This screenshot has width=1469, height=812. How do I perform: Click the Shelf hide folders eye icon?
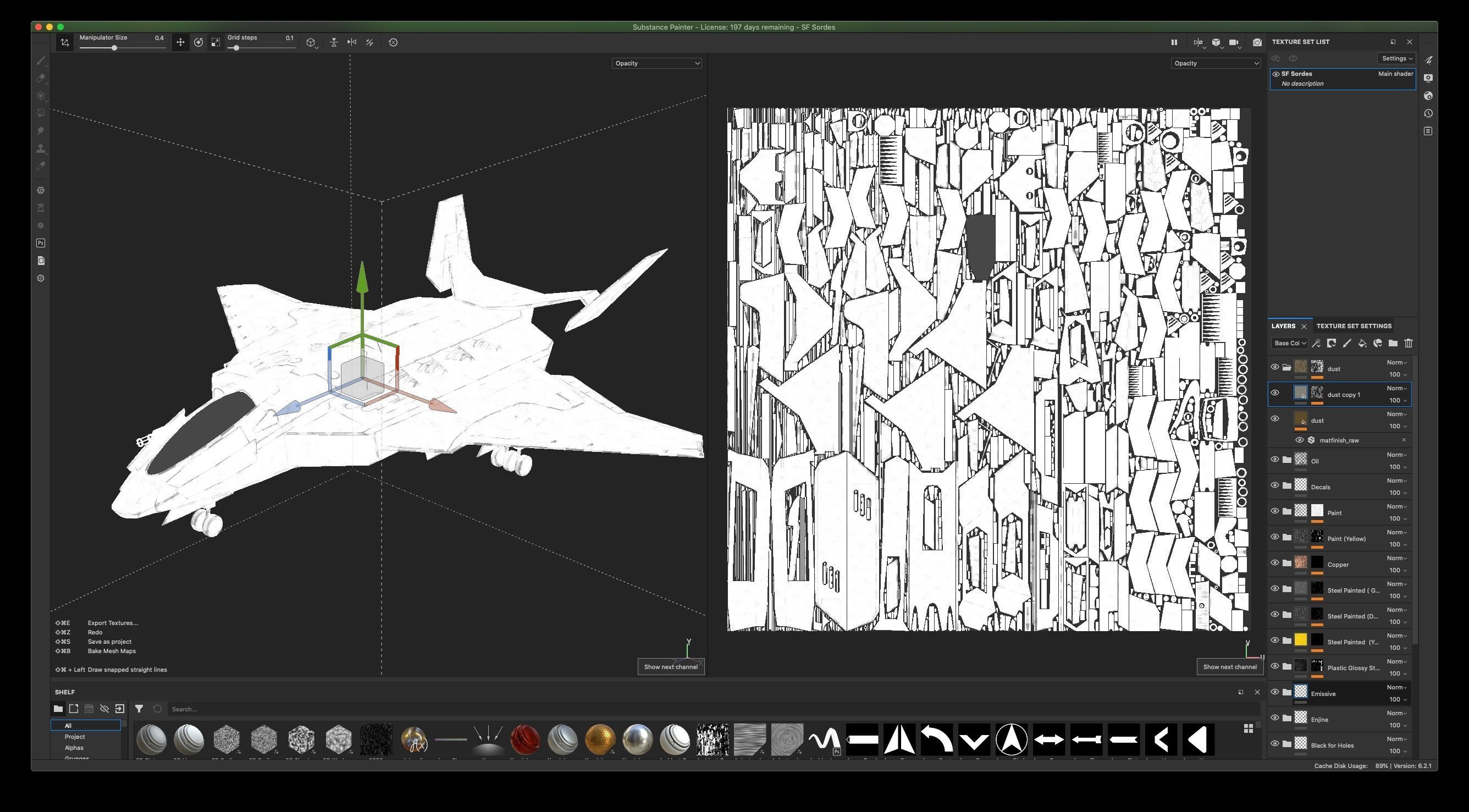tap(104, 709)
